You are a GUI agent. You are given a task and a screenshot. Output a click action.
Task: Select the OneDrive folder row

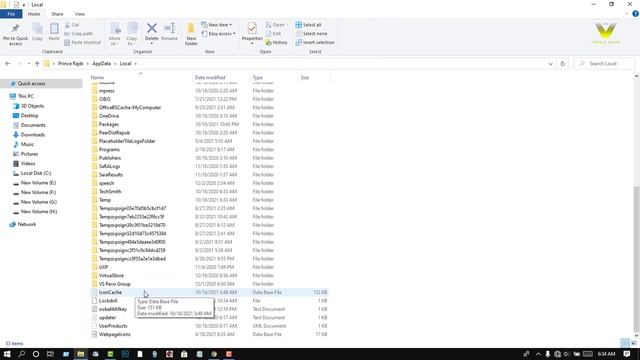209,116
